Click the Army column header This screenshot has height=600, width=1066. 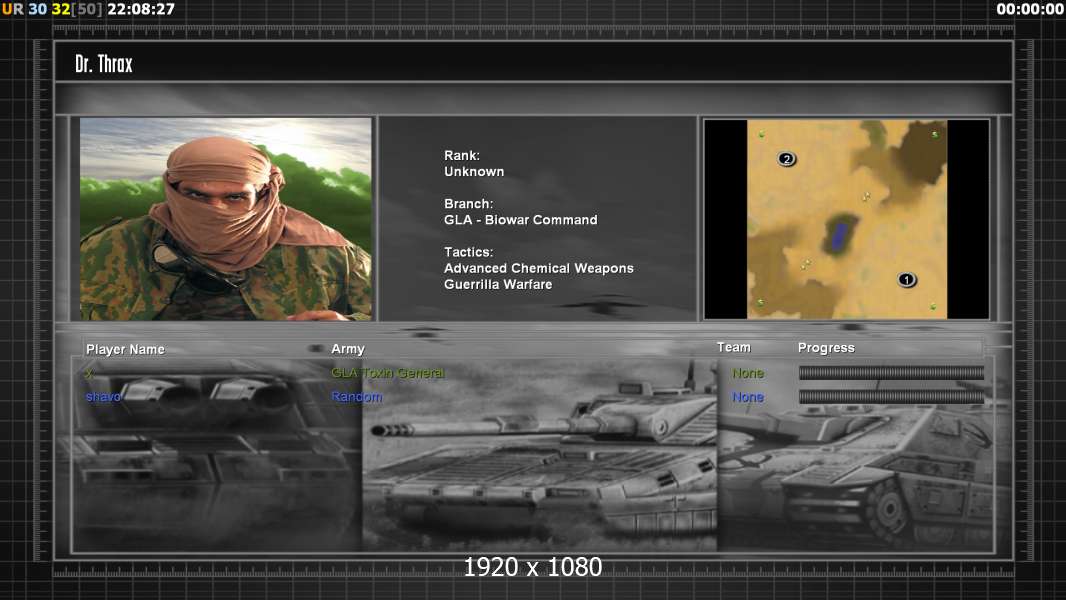click(348, 349)
